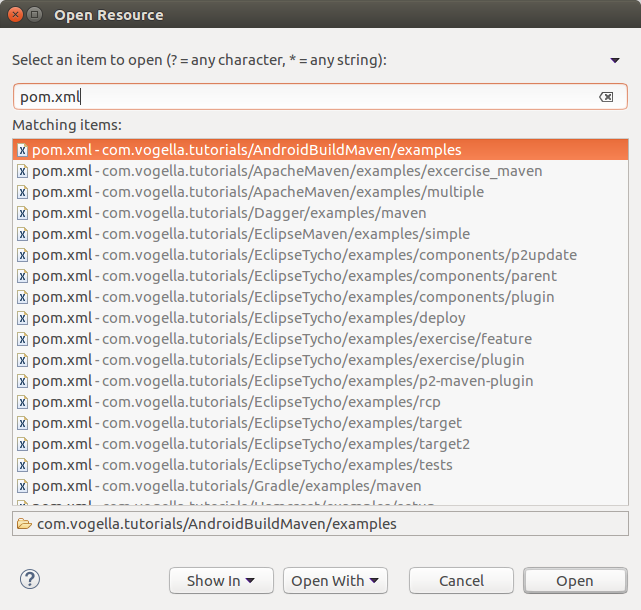This screenshot has width=641, height=610.
Task: Click XML file icon of excercise_maven row
Action: (22, 171)
